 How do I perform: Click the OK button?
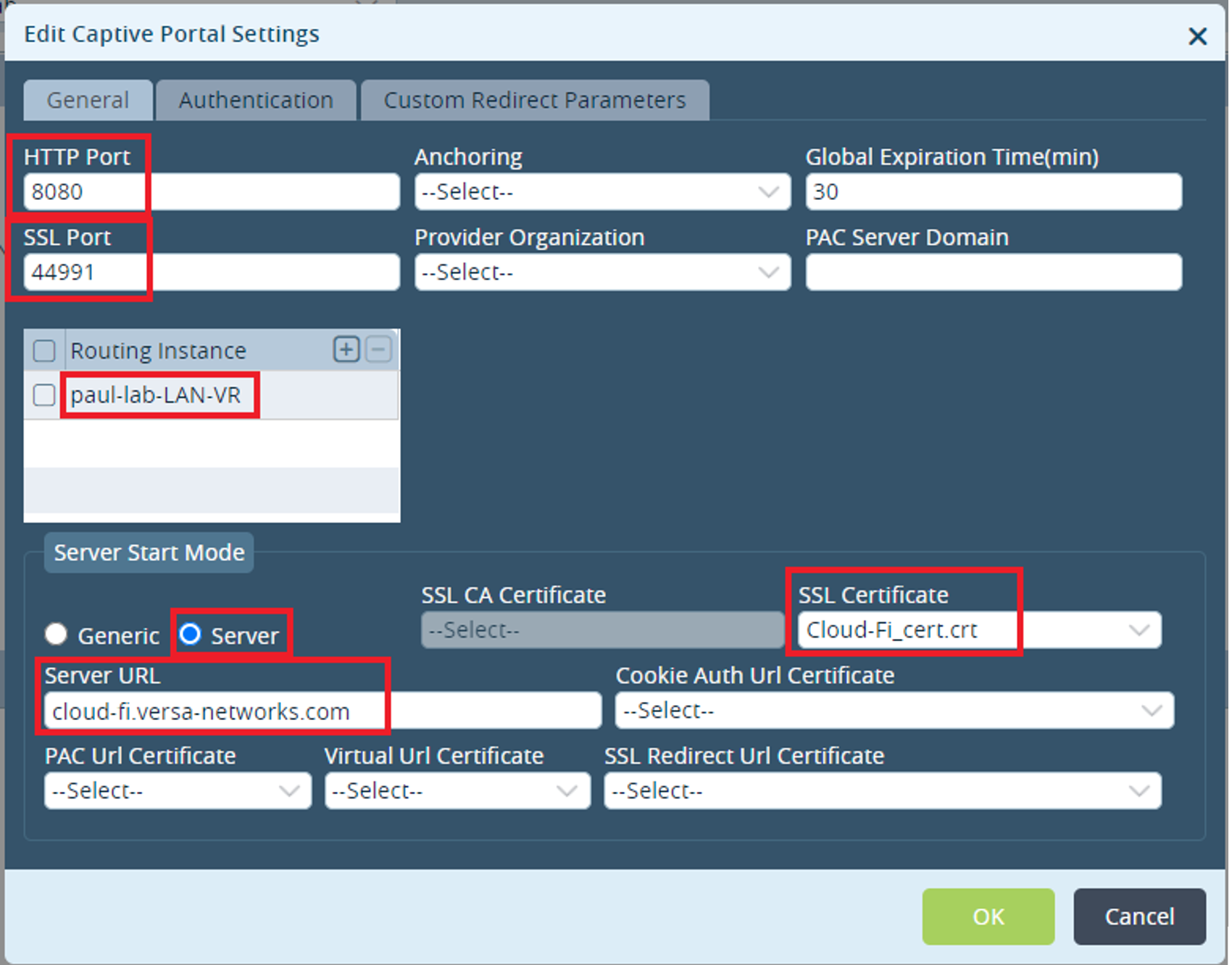click(x=988, y=916)
